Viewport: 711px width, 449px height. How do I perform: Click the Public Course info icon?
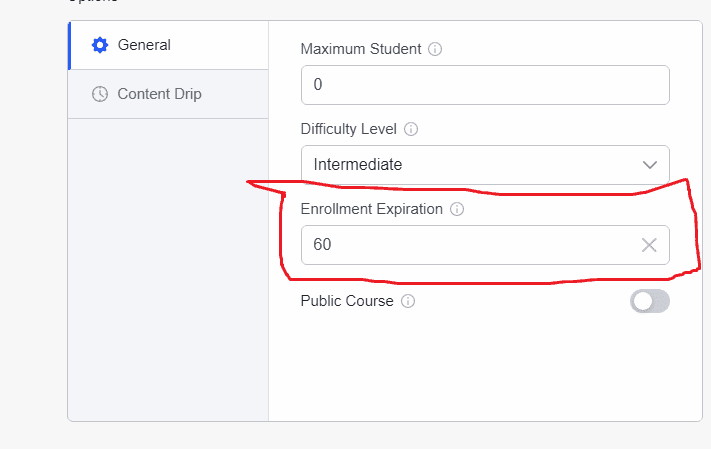click(408, 301)
